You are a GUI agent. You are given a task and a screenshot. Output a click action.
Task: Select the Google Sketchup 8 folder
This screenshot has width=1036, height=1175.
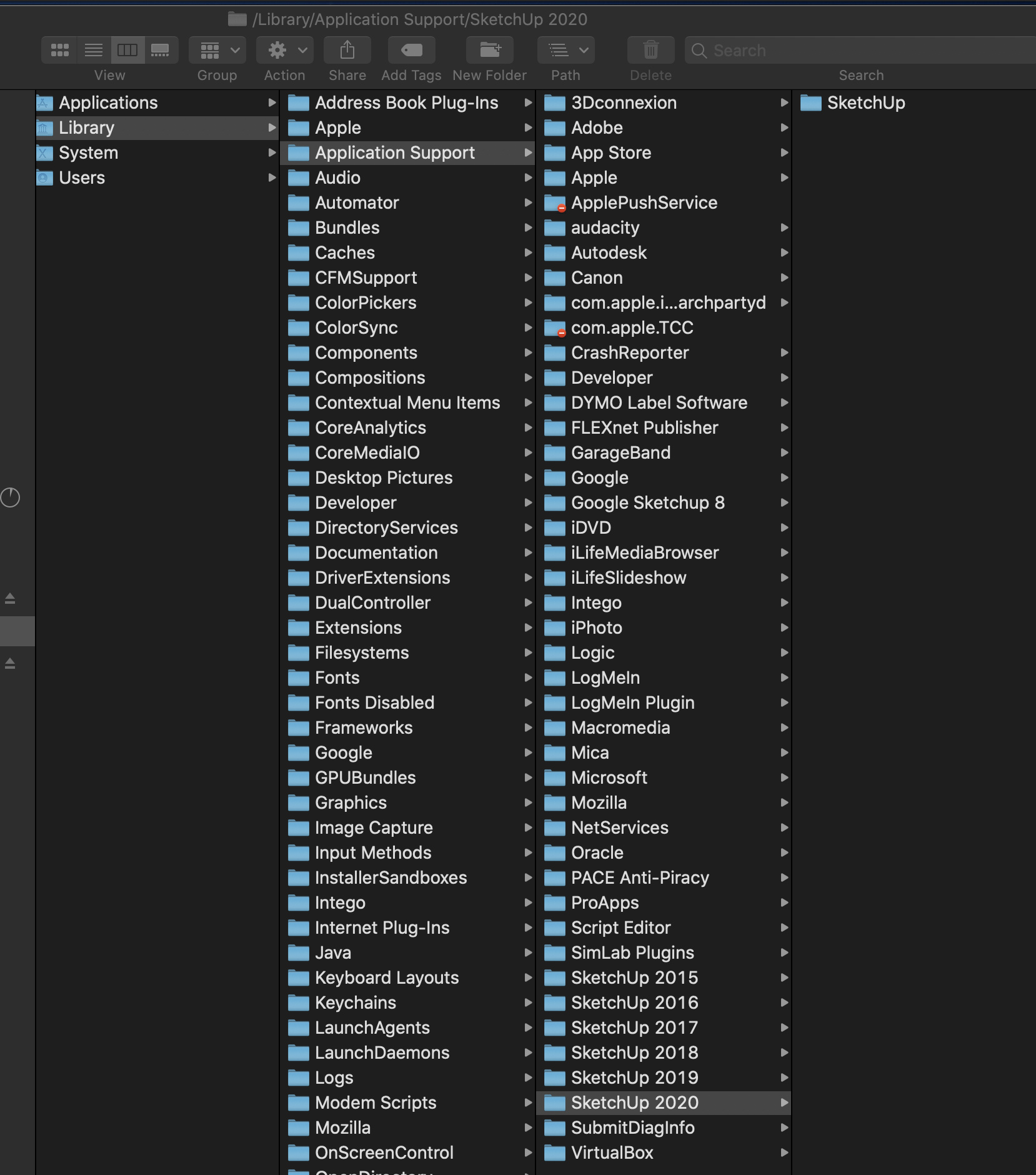664,502
